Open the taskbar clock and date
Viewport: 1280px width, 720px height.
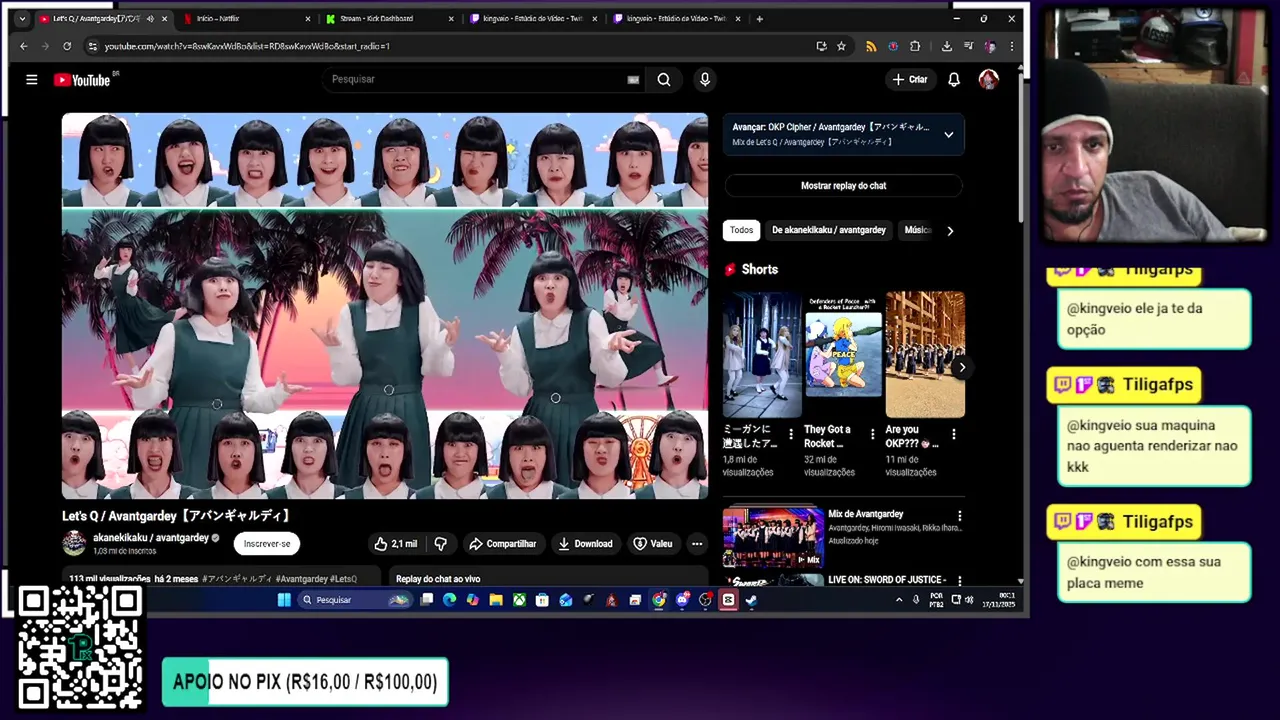pyautogui.click(x=1000, y=600)
